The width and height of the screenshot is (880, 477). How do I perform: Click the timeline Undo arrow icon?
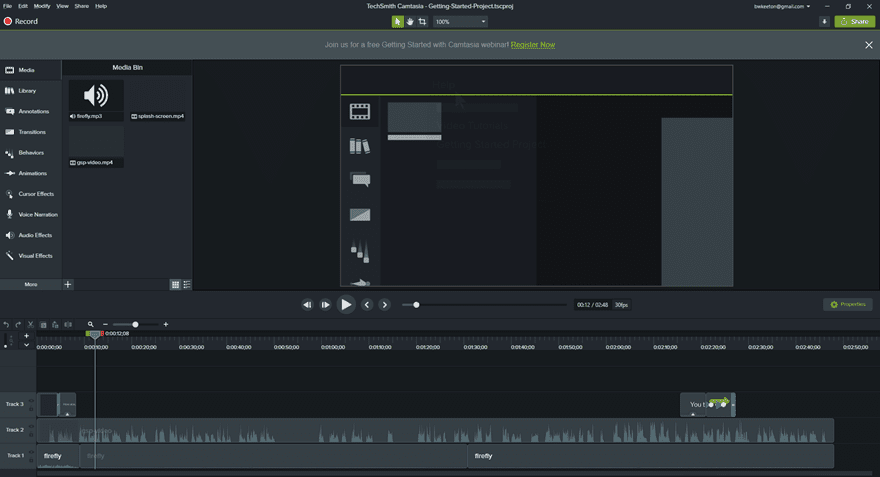point(6,324)
